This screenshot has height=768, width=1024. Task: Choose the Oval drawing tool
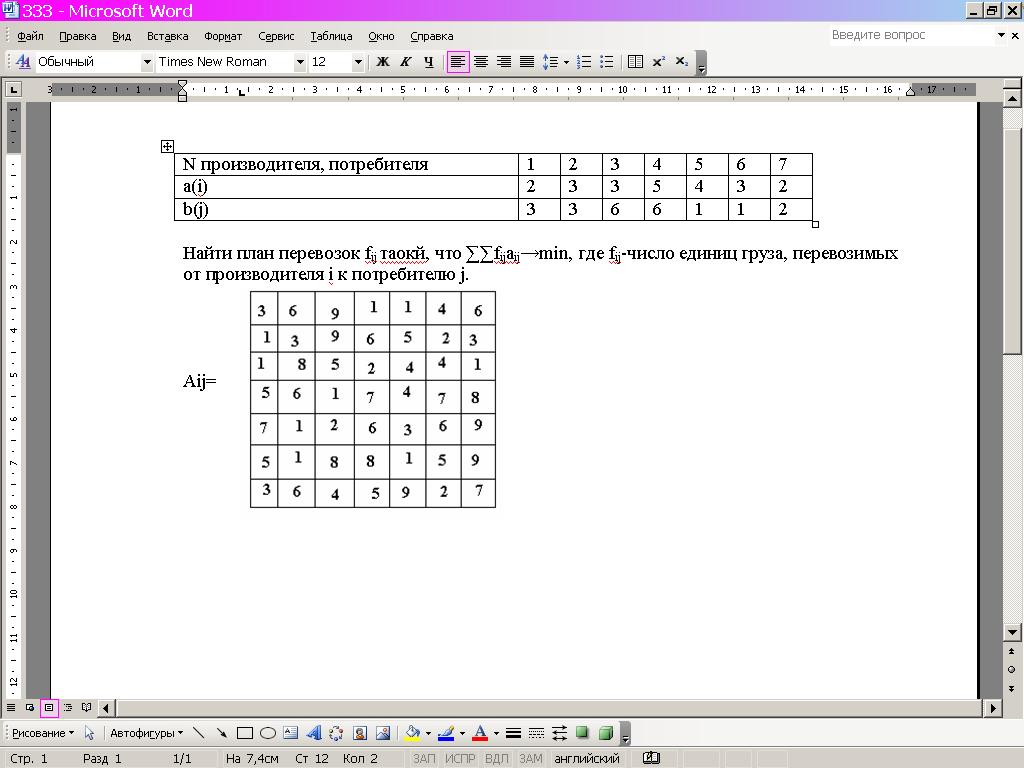pos(267,733)
